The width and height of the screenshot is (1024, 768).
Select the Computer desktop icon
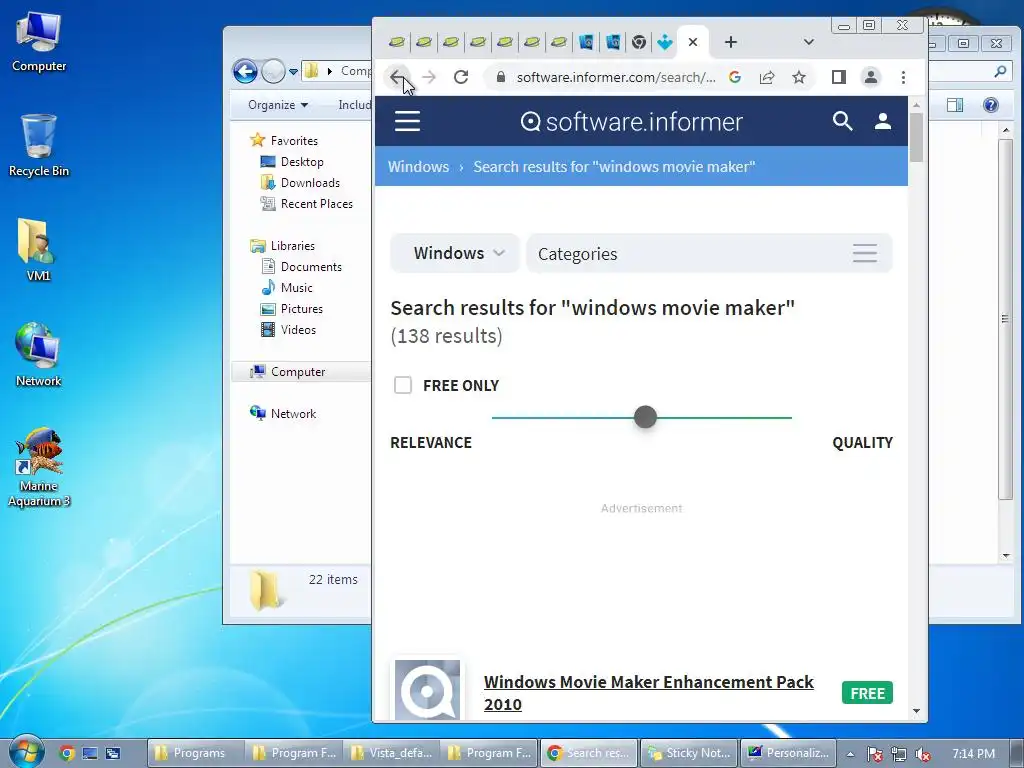[x=39, y=41]
